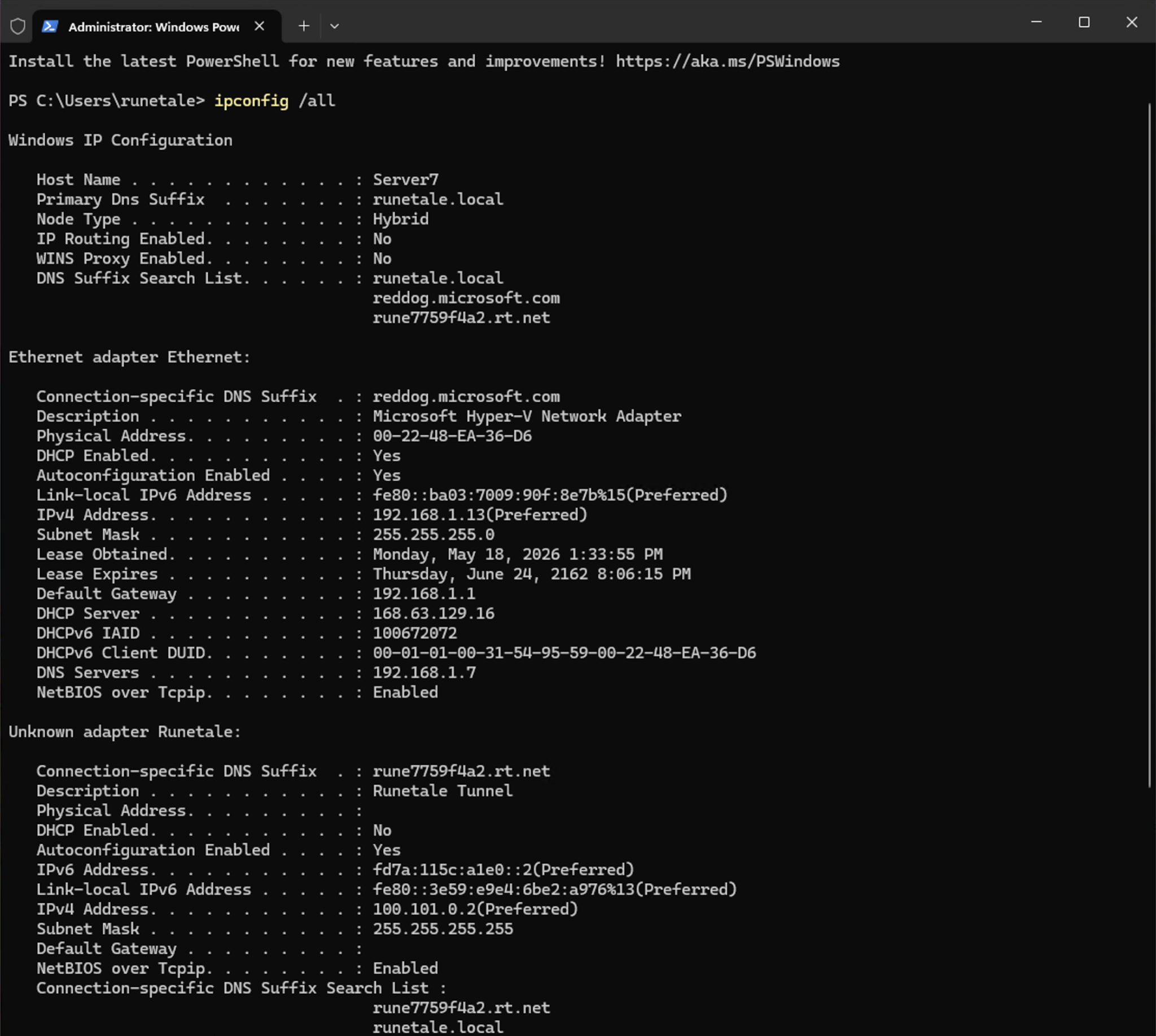Click IPv4 address 100.101.0.2(Preferred)

(x=475, y=910)
